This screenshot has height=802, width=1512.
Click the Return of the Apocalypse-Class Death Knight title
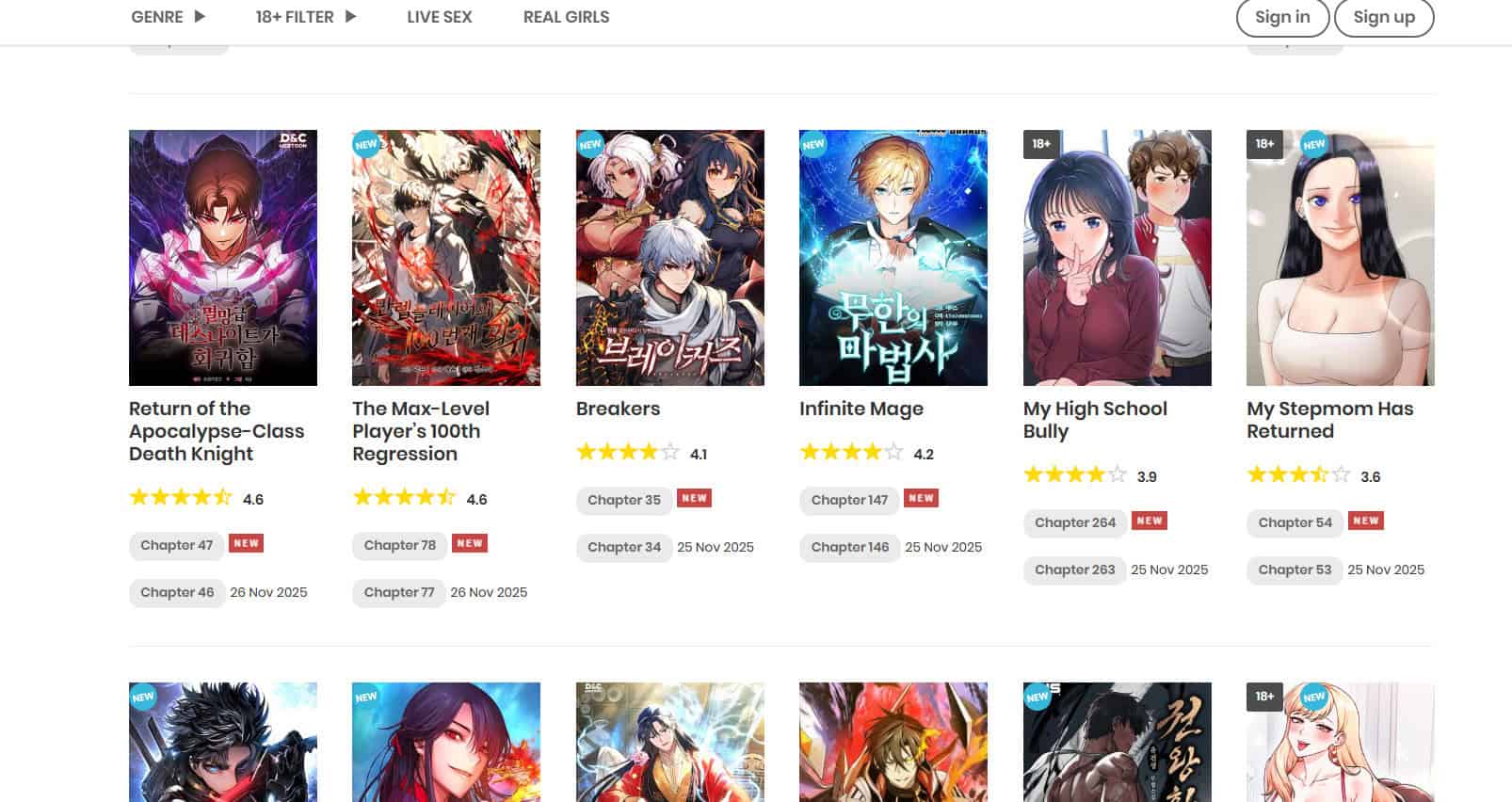(217, 431)
